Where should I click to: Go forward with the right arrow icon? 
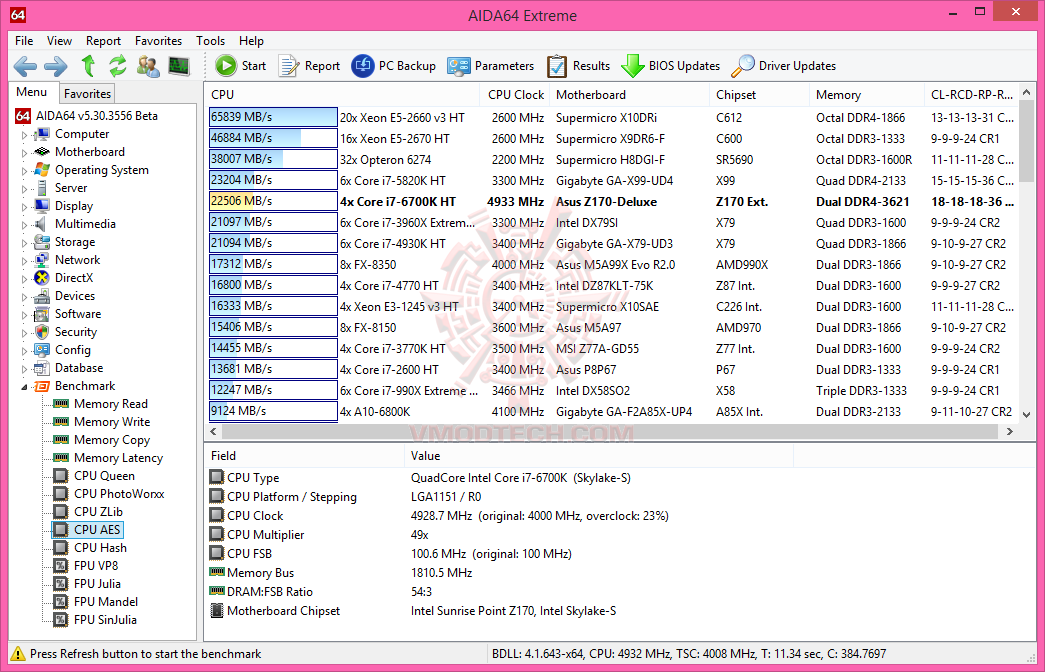coord(56,66)
